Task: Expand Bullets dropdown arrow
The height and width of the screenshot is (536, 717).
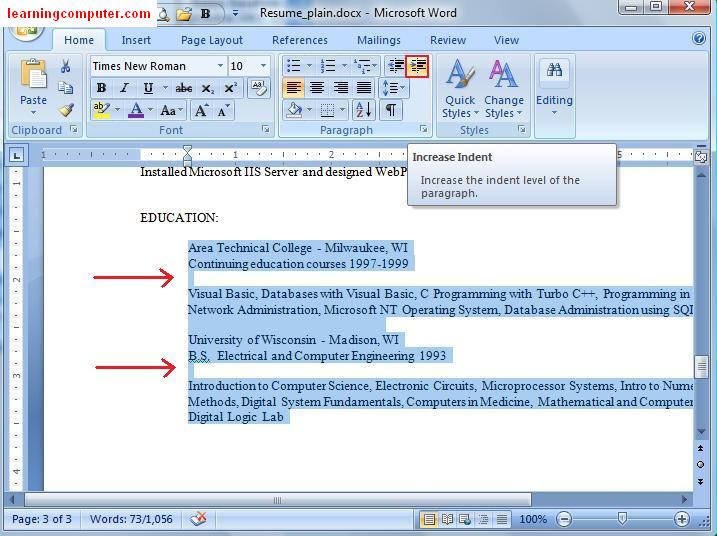Action: coord(309,66)
